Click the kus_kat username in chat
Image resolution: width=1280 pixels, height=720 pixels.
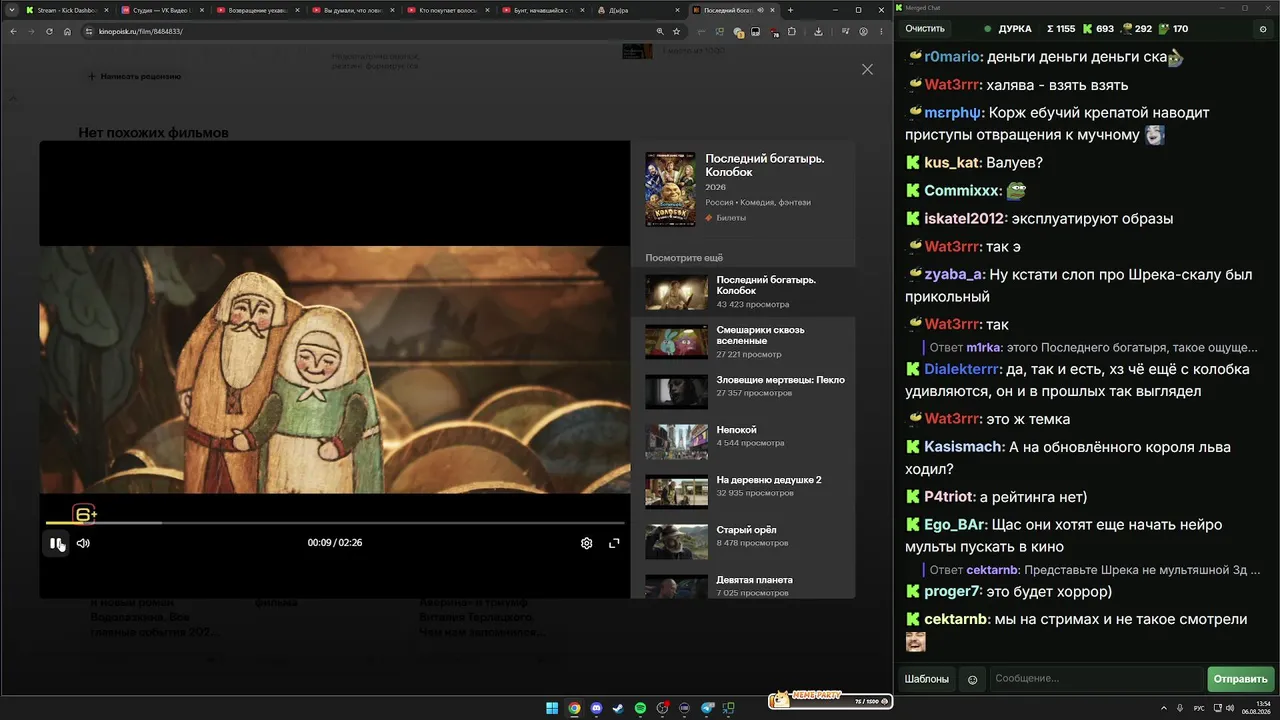click(951, 163)
